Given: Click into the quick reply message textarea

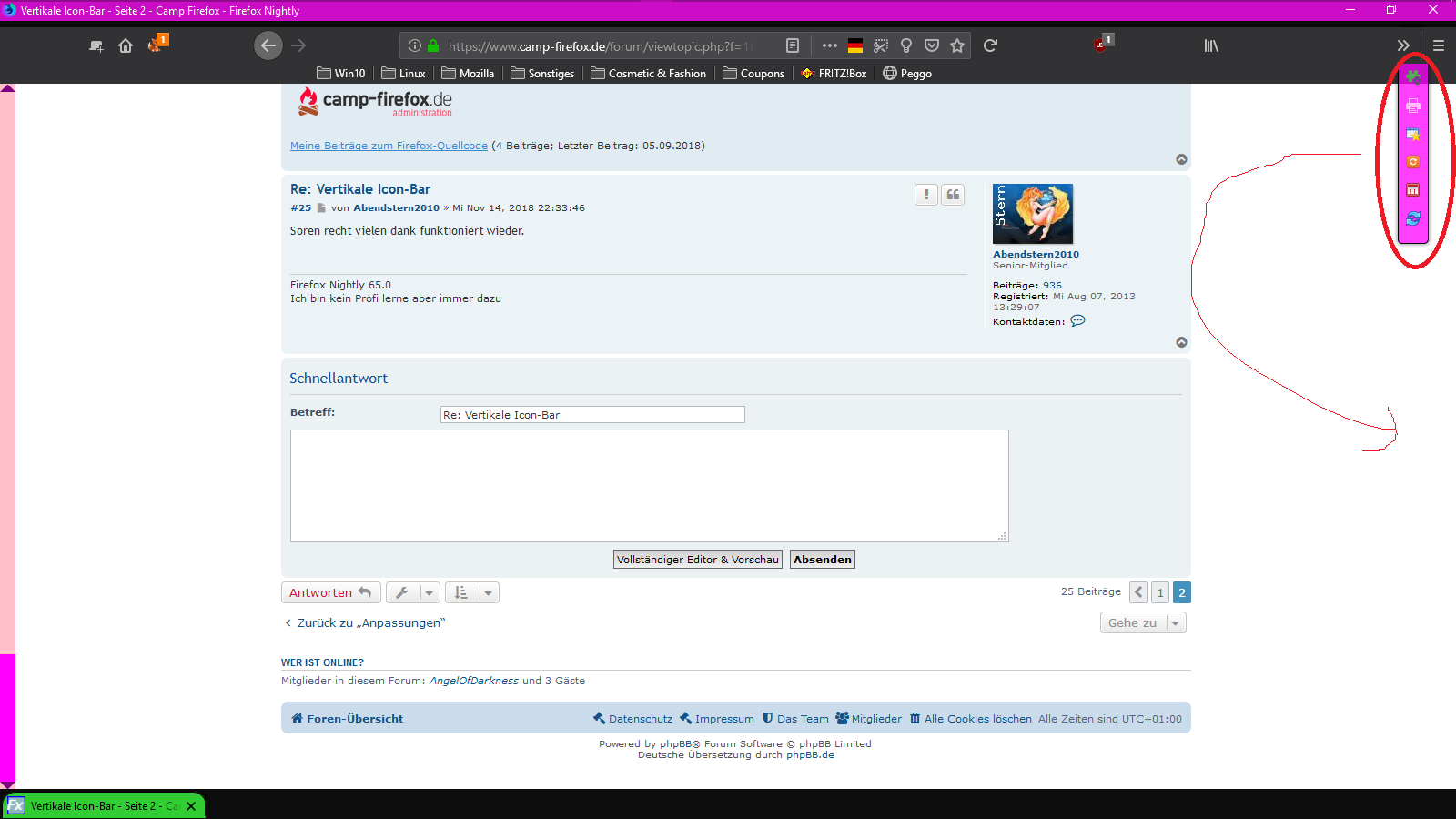Looking at the screenshot, I should (650, 486).
